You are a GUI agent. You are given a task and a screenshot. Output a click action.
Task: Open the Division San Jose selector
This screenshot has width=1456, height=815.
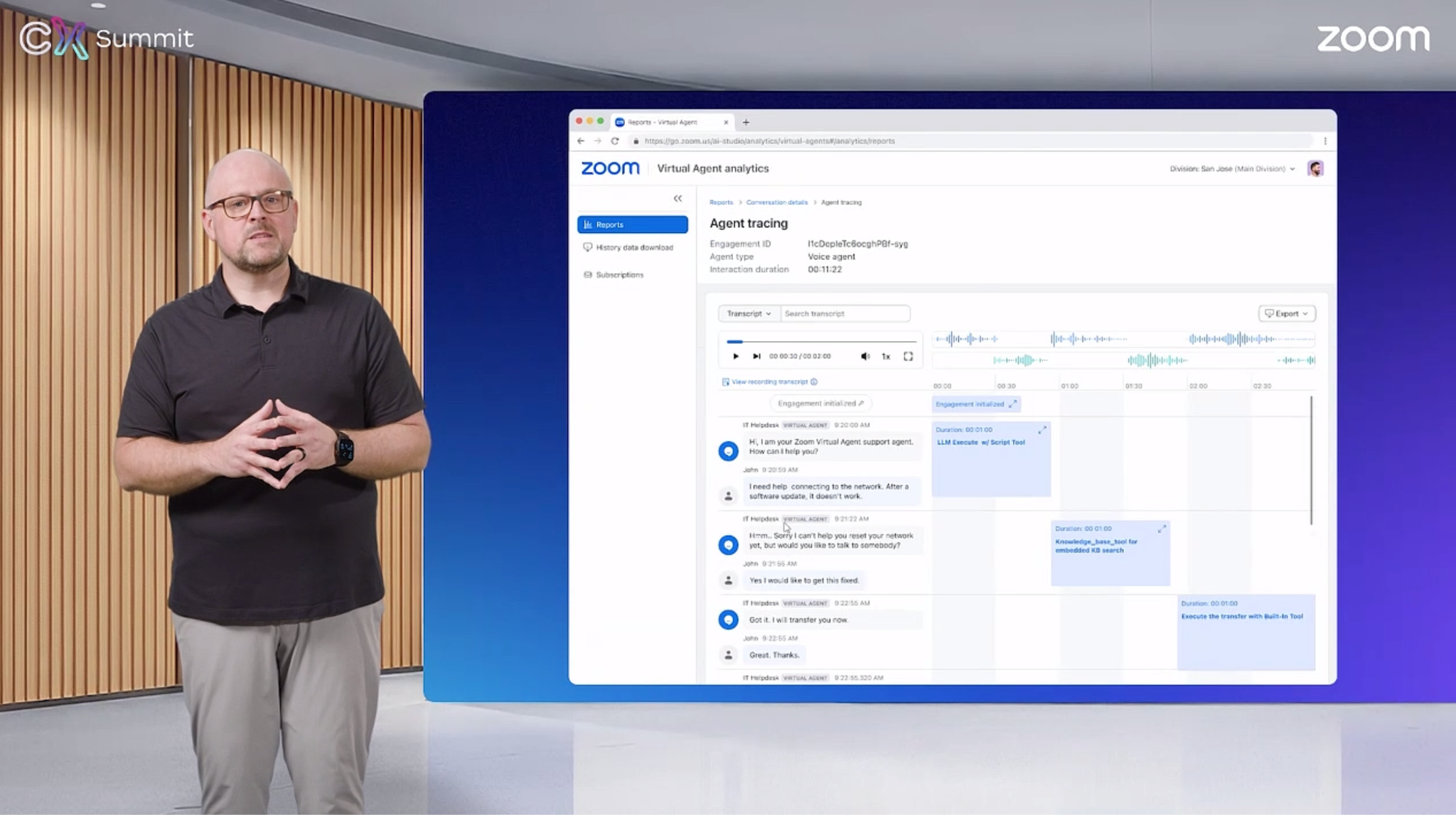[x=1232, y=169]
